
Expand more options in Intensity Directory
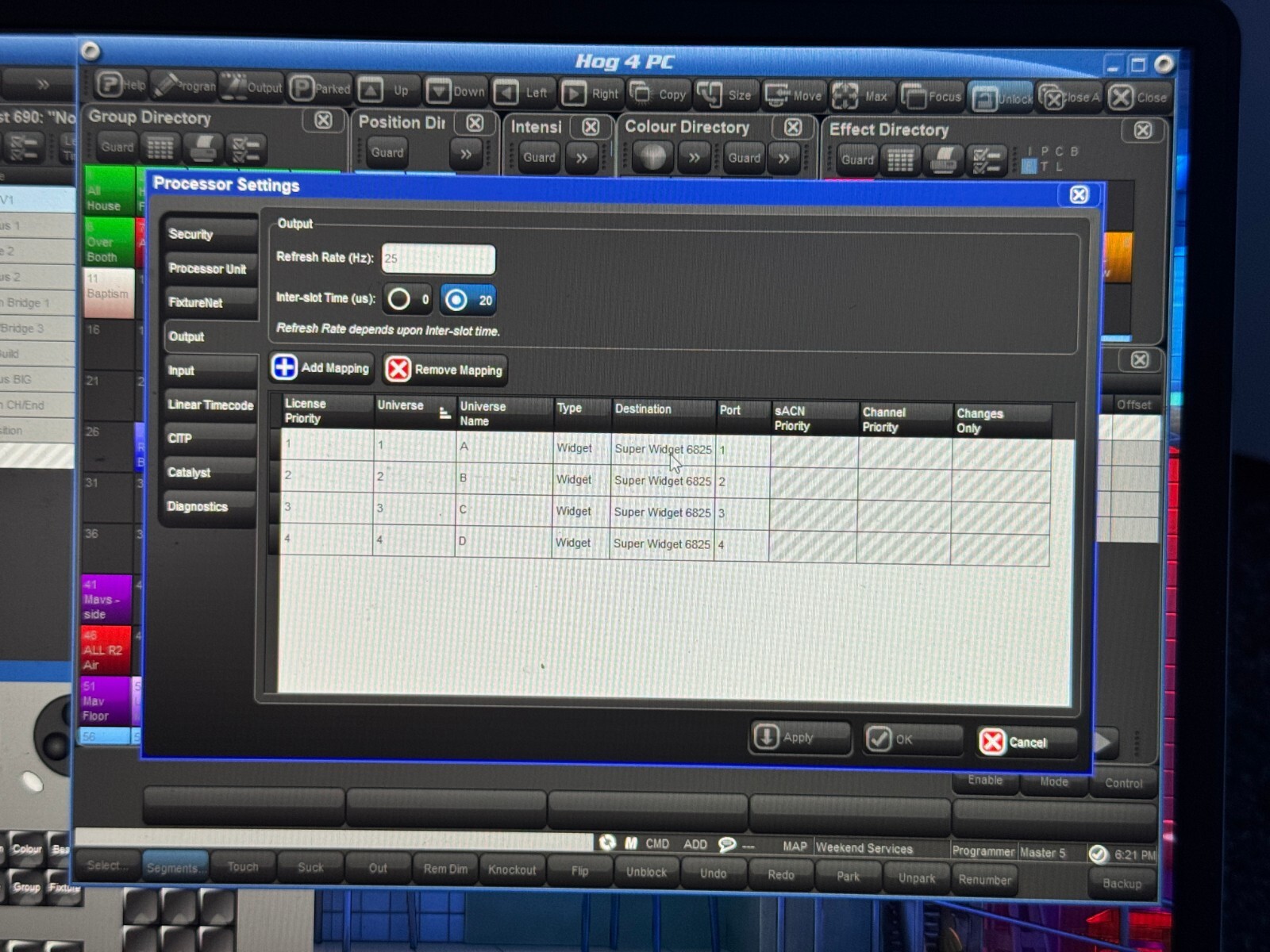tap(582, 158)
